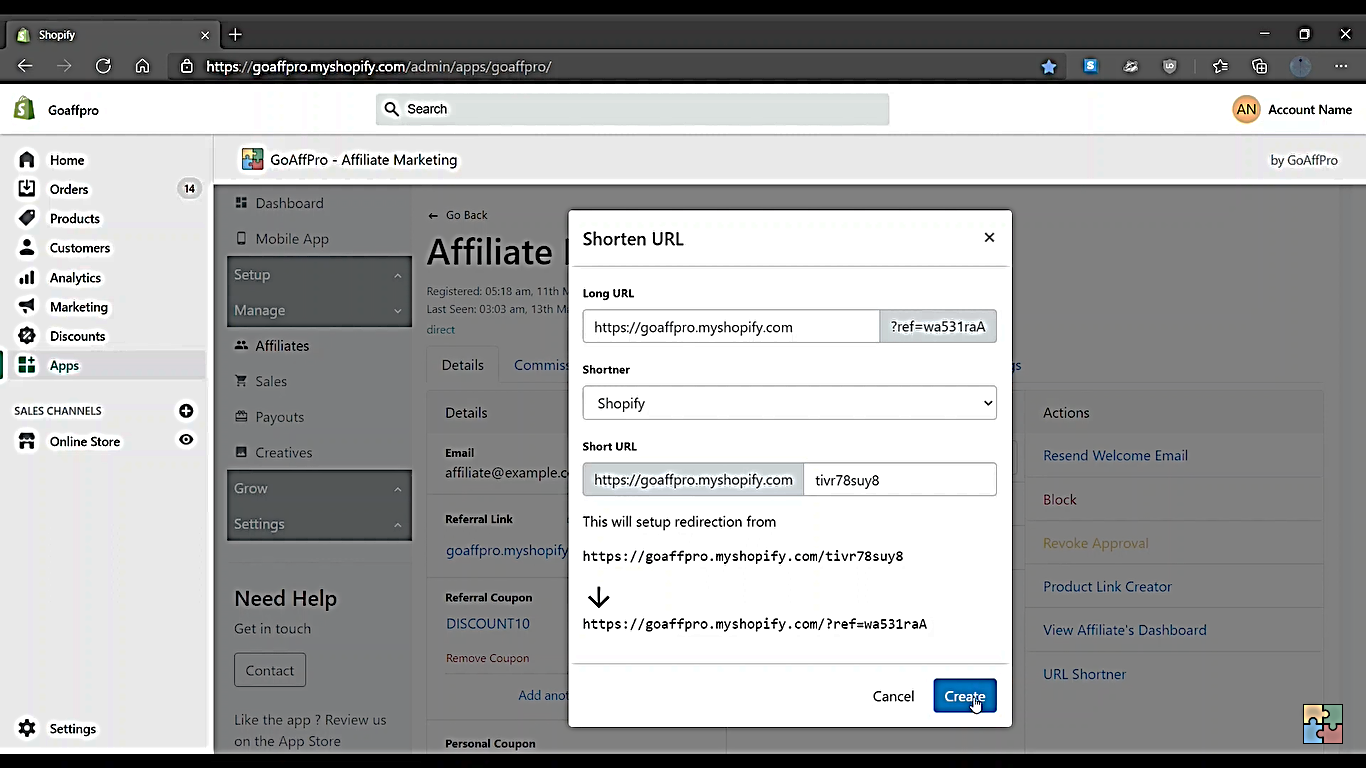Click the browser home icon
The width and height of the screenshot is (1366, 768).
pos(142,66)
